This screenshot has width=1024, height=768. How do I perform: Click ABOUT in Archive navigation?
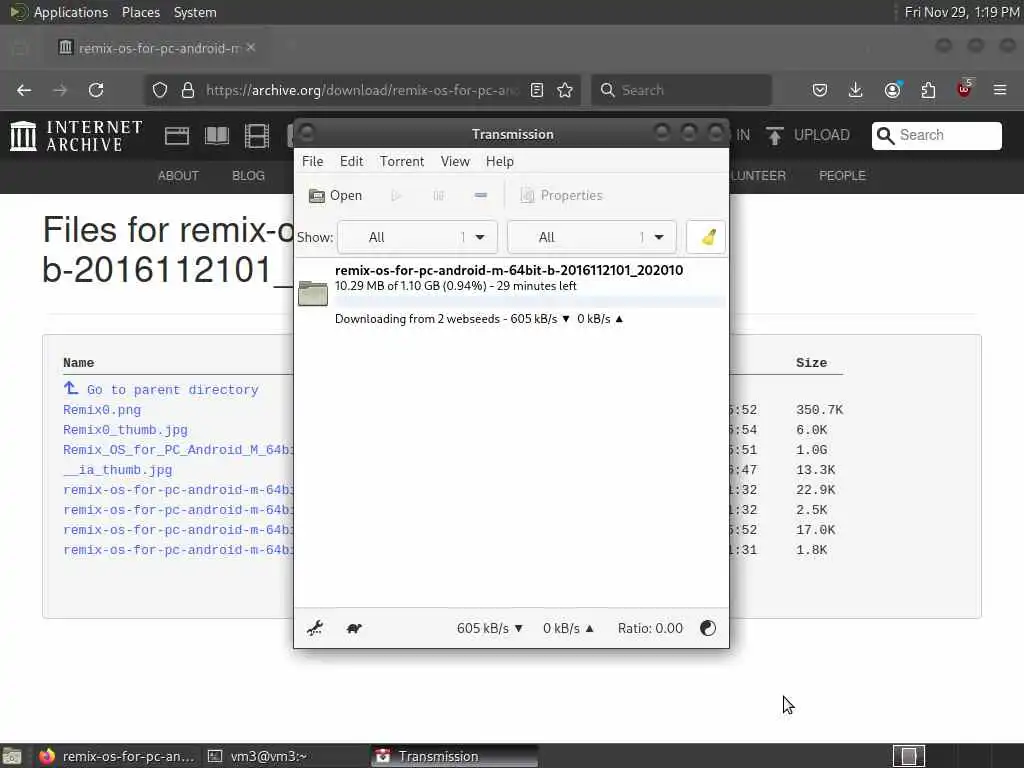tap(178, 176)
